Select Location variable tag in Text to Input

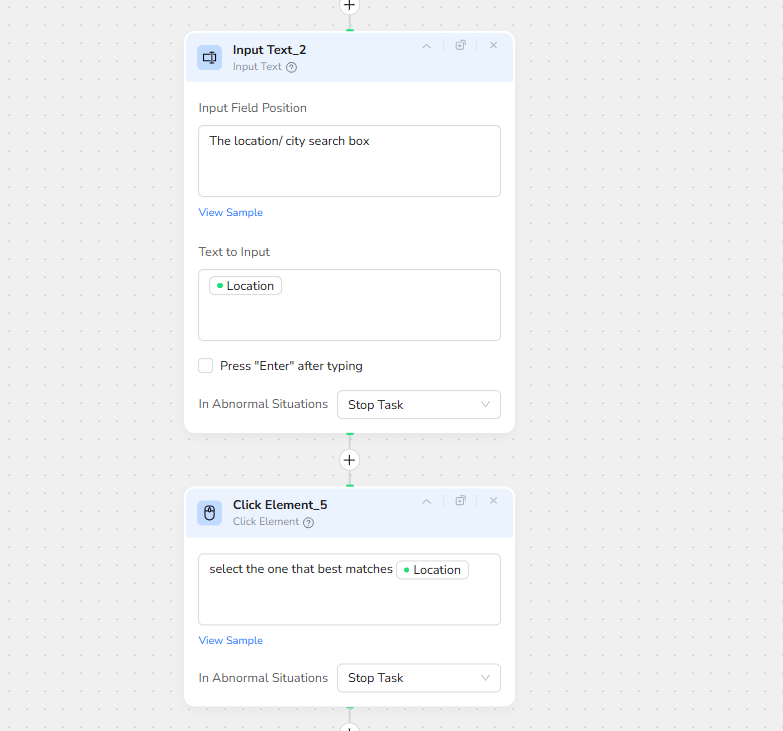point(245,286)
